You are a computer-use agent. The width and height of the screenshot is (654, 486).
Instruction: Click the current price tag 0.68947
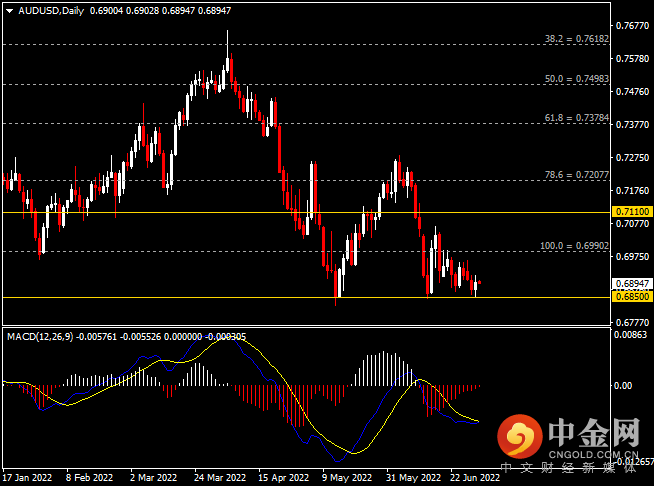632,284
